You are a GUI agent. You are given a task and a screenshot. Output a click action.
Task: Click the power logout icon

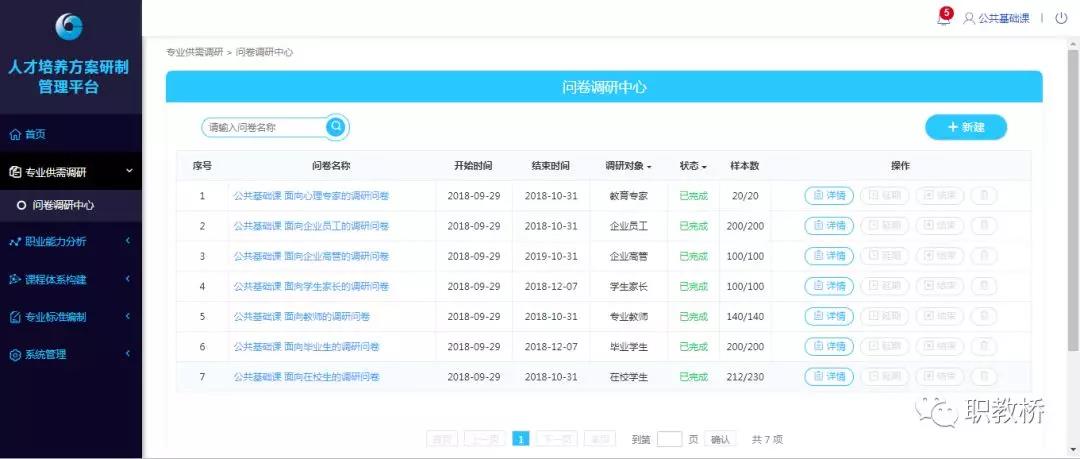coord(1059,18)
